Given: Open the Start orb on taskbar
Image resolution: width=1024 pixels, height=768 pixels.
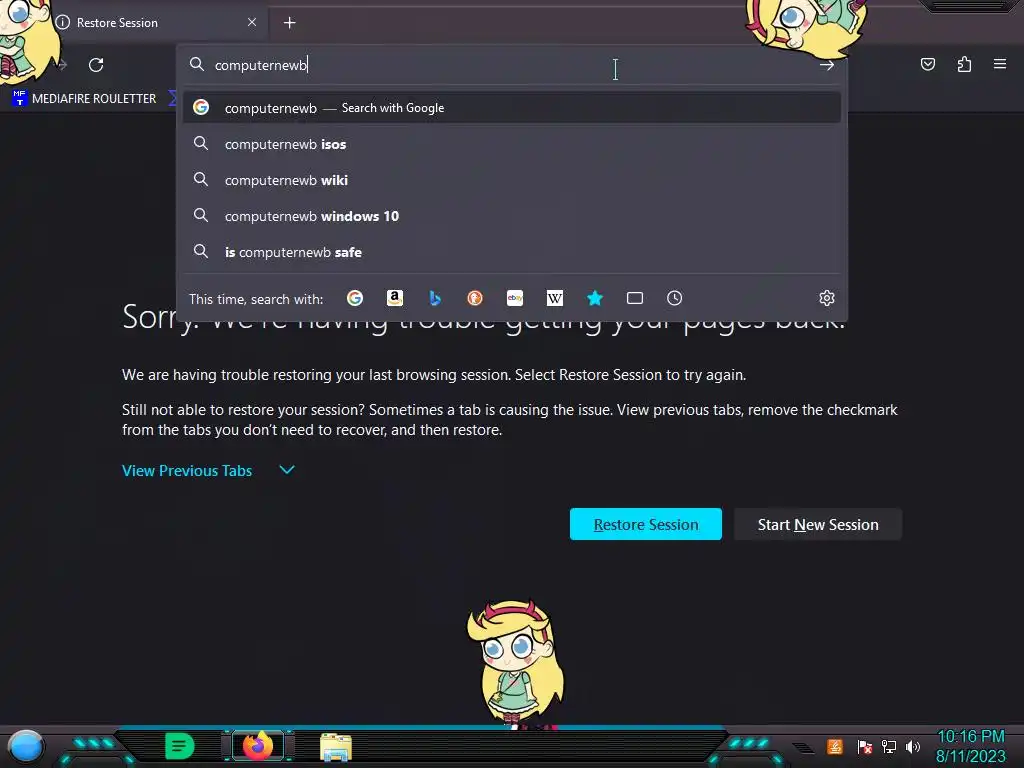Looking at the screenshot, I should [x=26, y=746].
